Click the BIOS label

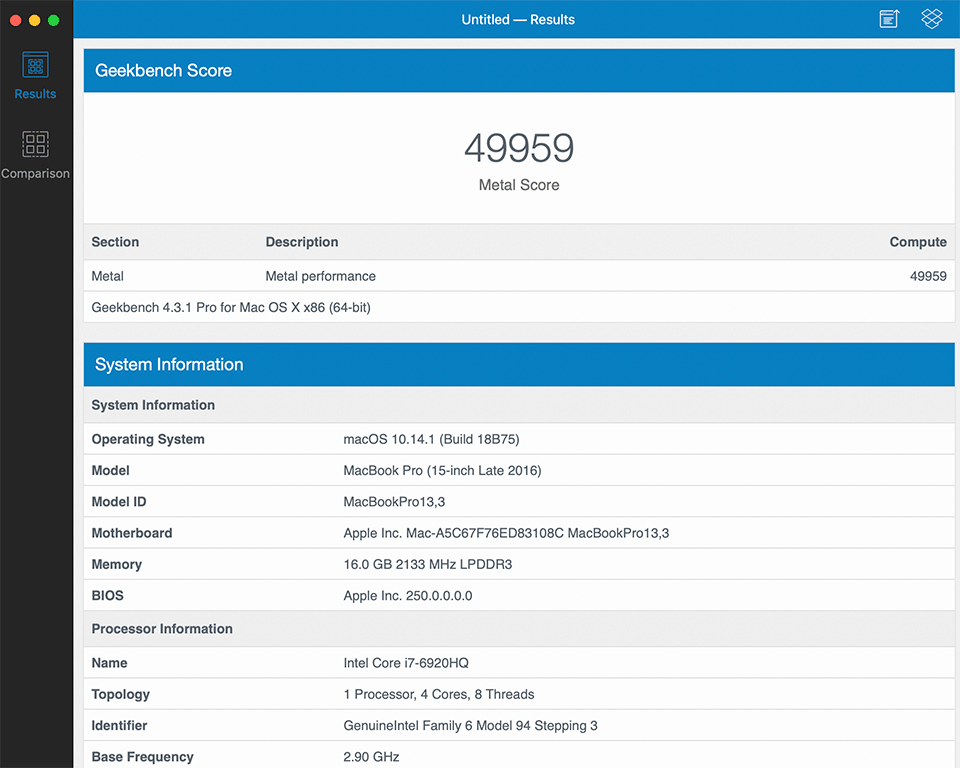click(x=108, y=595)
